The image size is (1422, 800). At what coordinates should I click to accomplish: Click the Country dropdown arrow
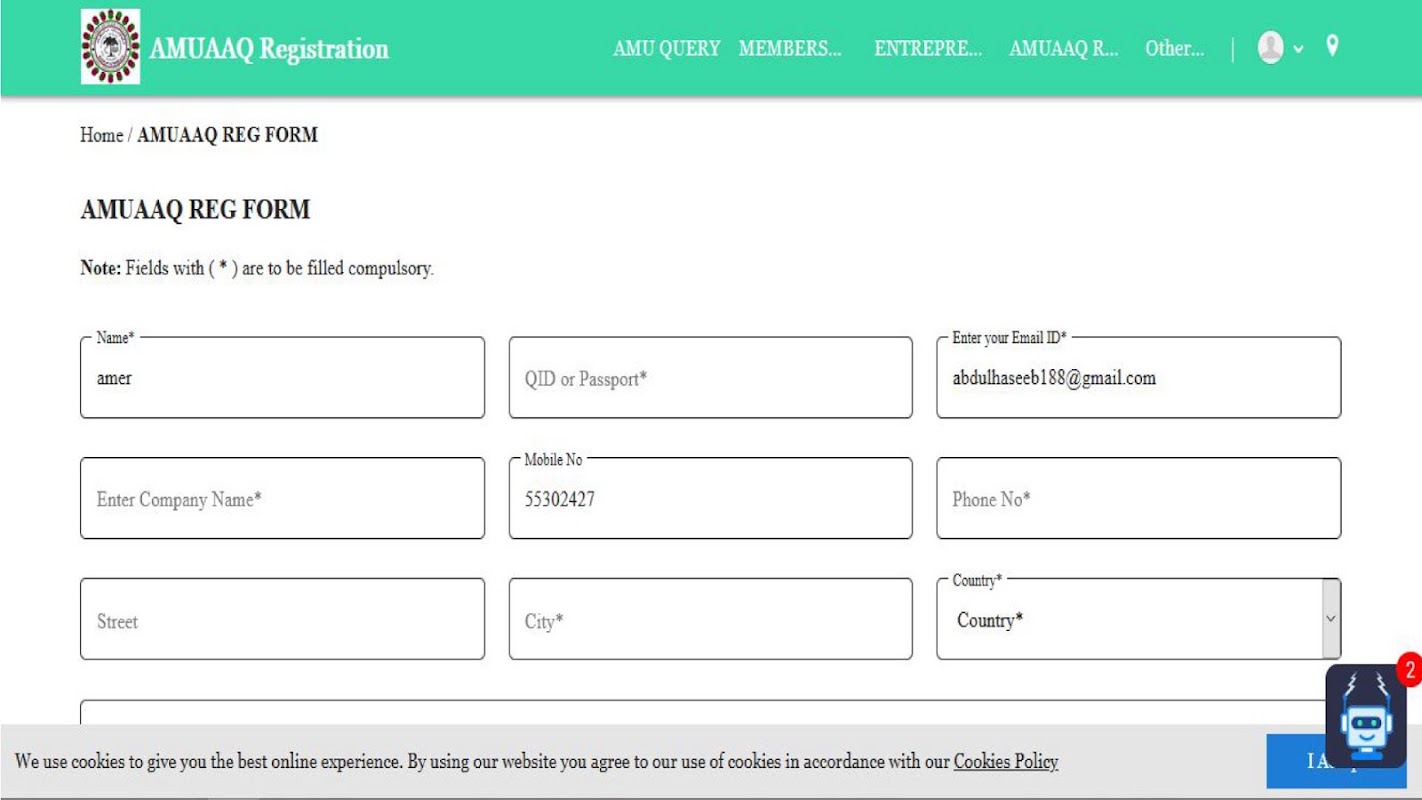[x=1331, y=619]
